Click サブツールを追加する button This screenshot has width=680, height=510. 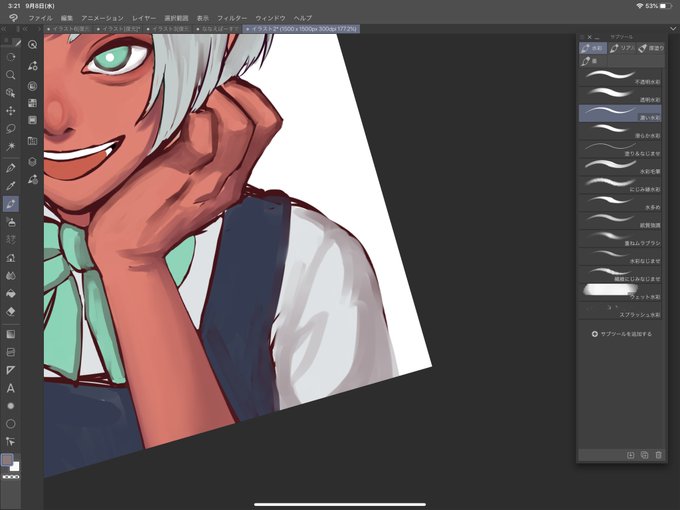(621, 334)
